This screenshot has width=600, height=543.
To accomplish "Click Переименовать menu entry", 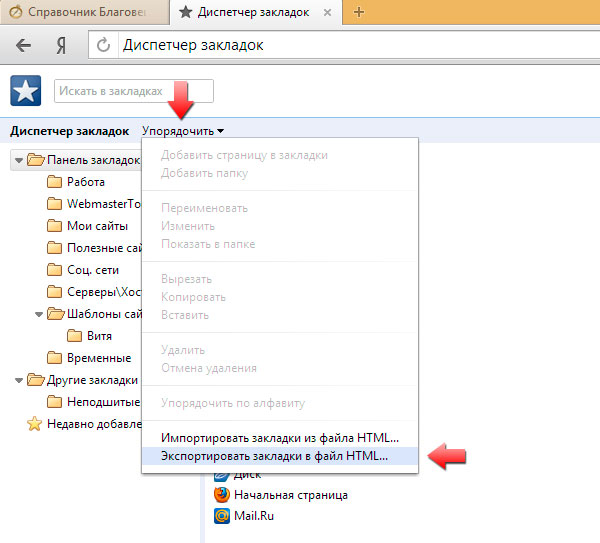I will tap(280, 208).
